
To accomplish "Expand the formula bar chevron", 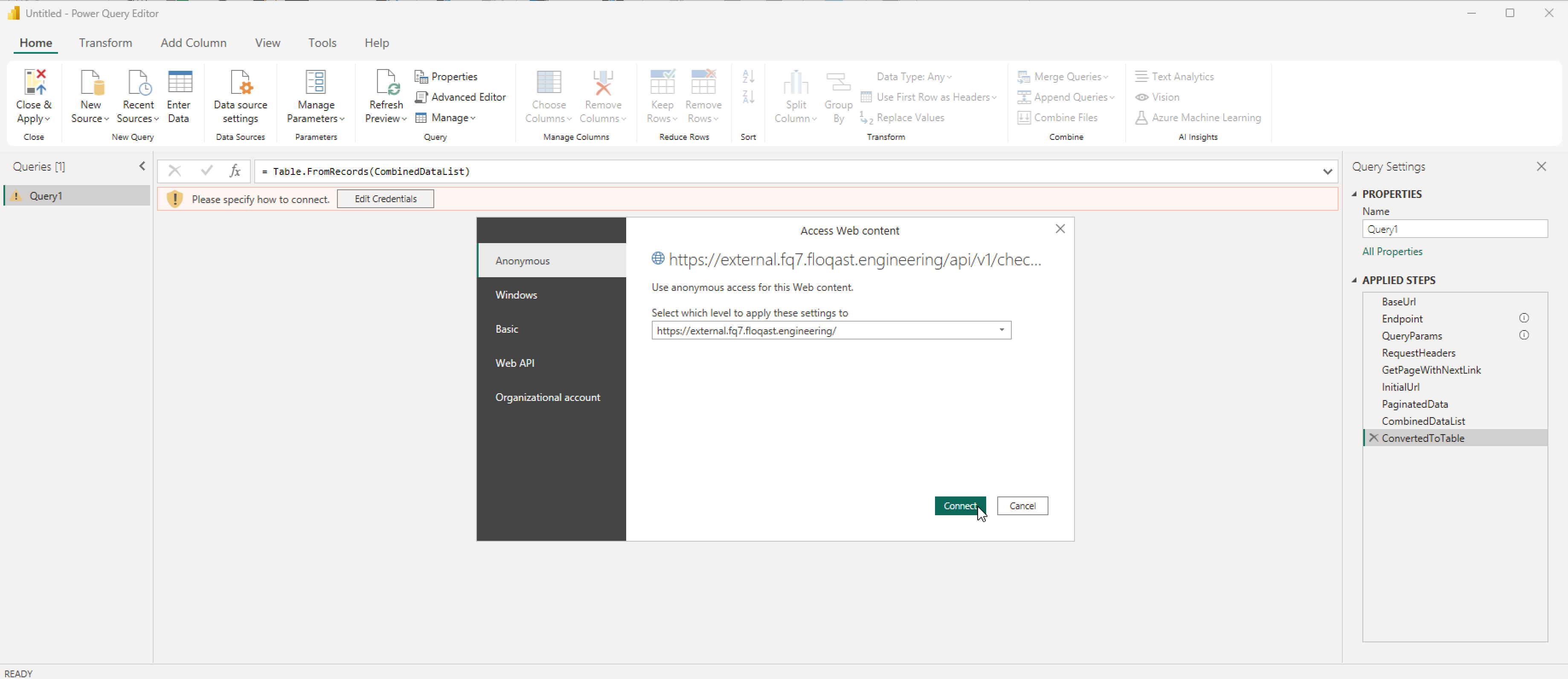I will coord(1327,171).
